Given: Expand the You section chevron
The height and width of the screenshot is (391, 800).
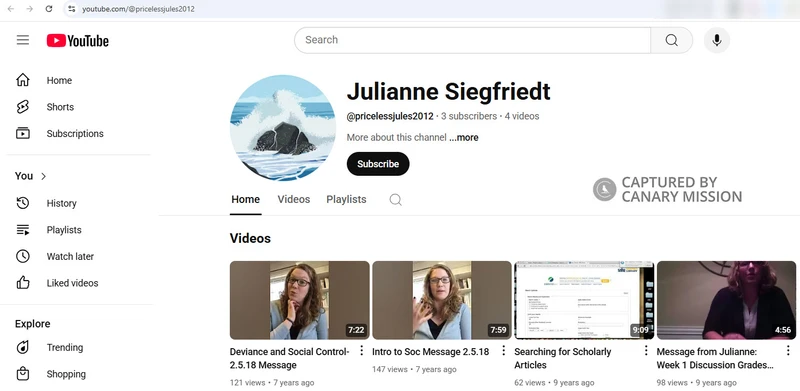Looking at the screenshot, I should pyautogui.click(x=43, y=176).
